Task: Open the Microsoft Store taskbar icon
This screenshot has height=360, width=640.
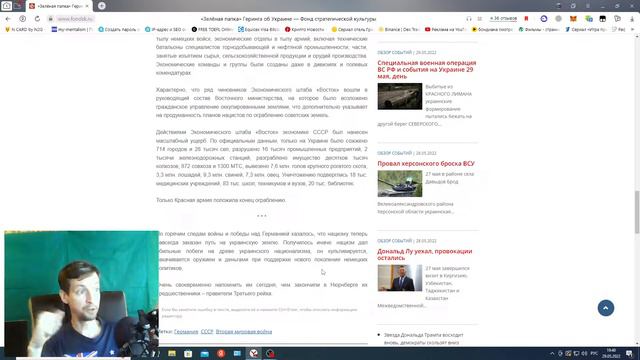Action: 188,353
